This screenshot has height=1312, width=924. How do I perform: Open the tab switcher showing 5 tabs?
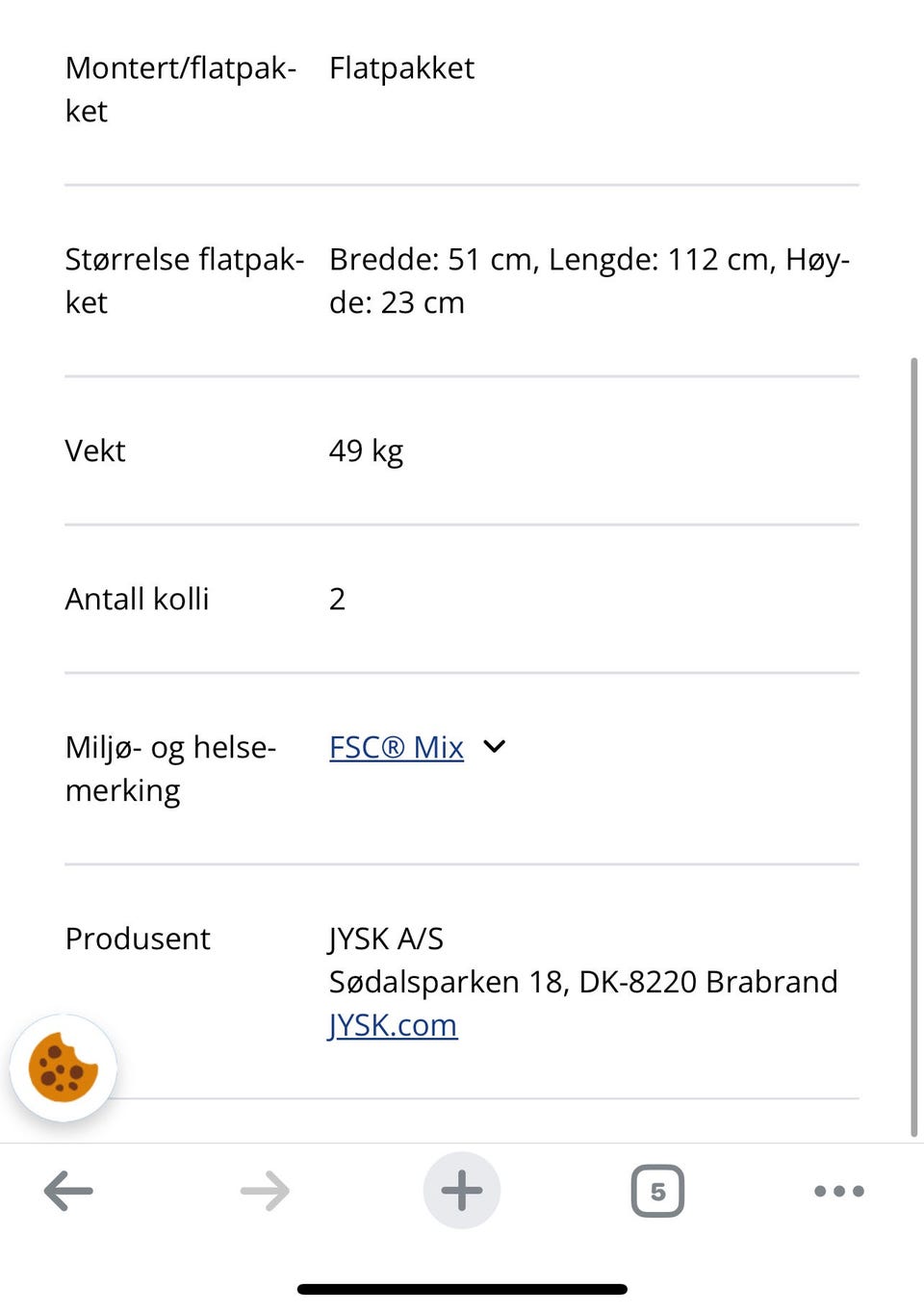coord(657,1191)
